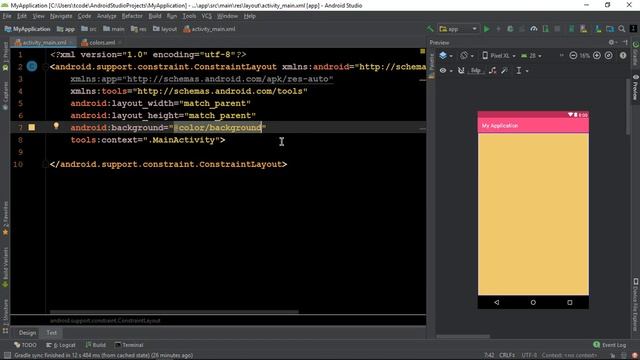The width and height of the screenshot is (640, 360).
Task: Click the infer constraints wand icon
Action: click(x=504, y=71)
